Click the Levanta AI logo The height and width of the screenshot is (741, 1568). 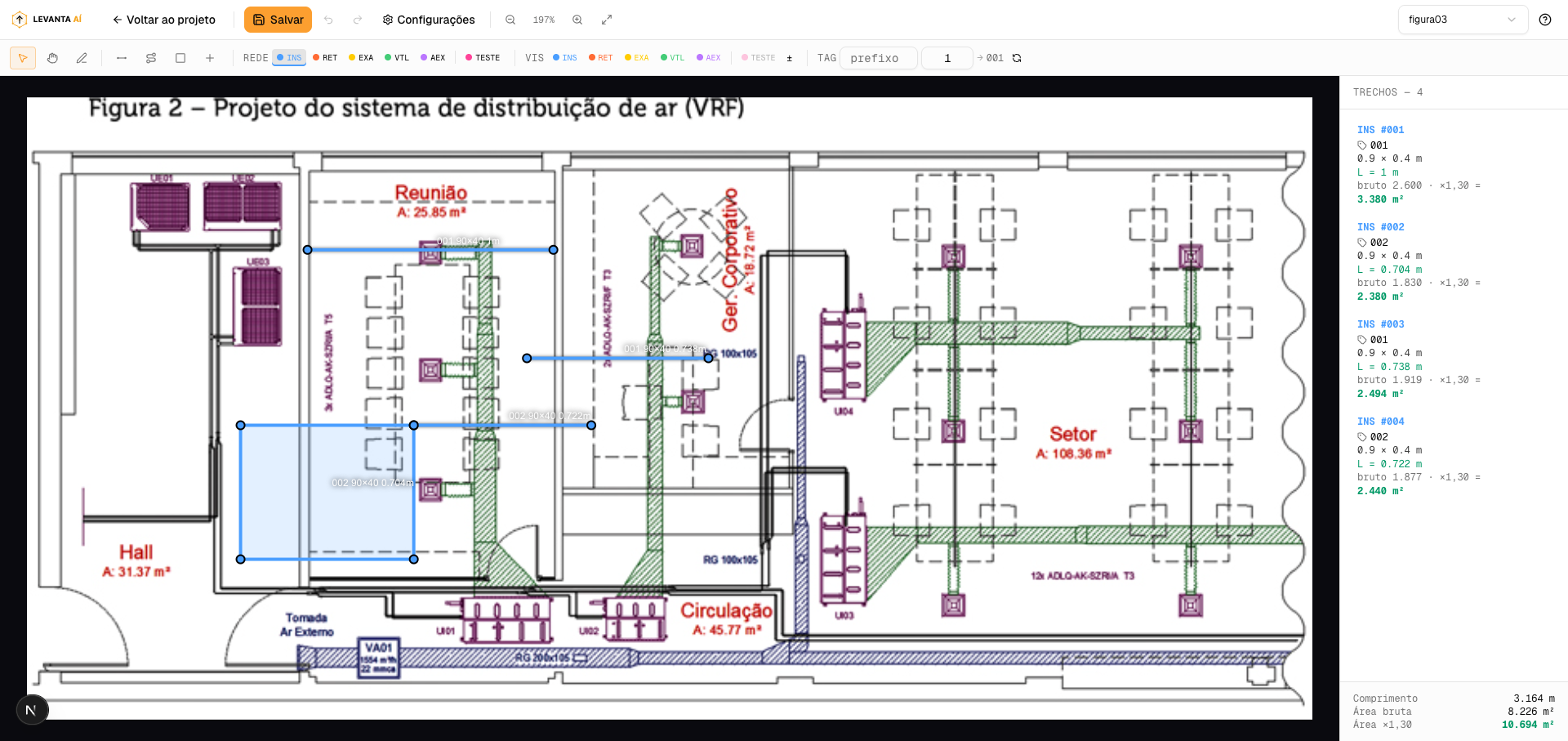click(47, 20)
